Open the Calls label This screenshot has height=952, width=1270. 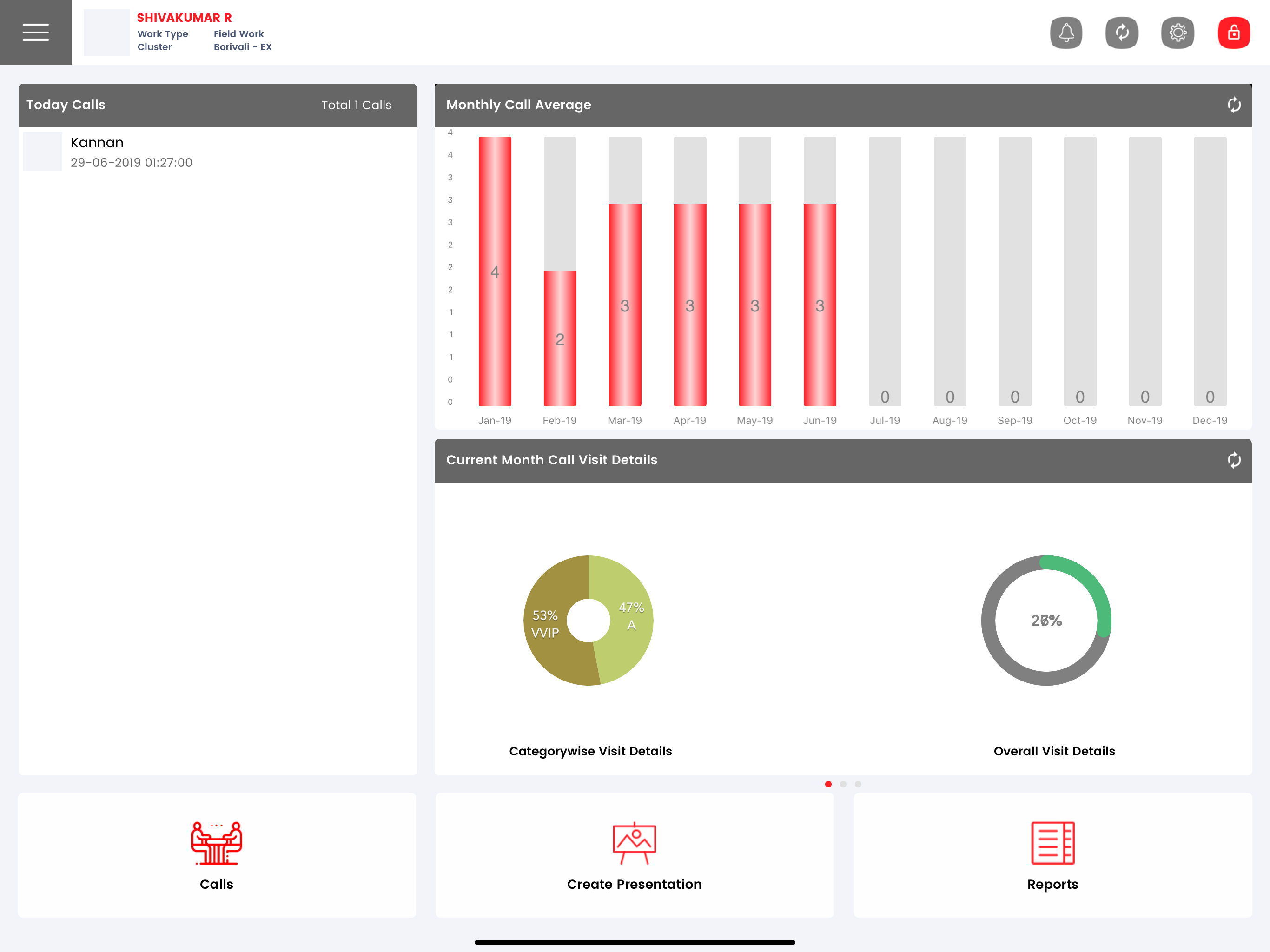tap(217, 884)
